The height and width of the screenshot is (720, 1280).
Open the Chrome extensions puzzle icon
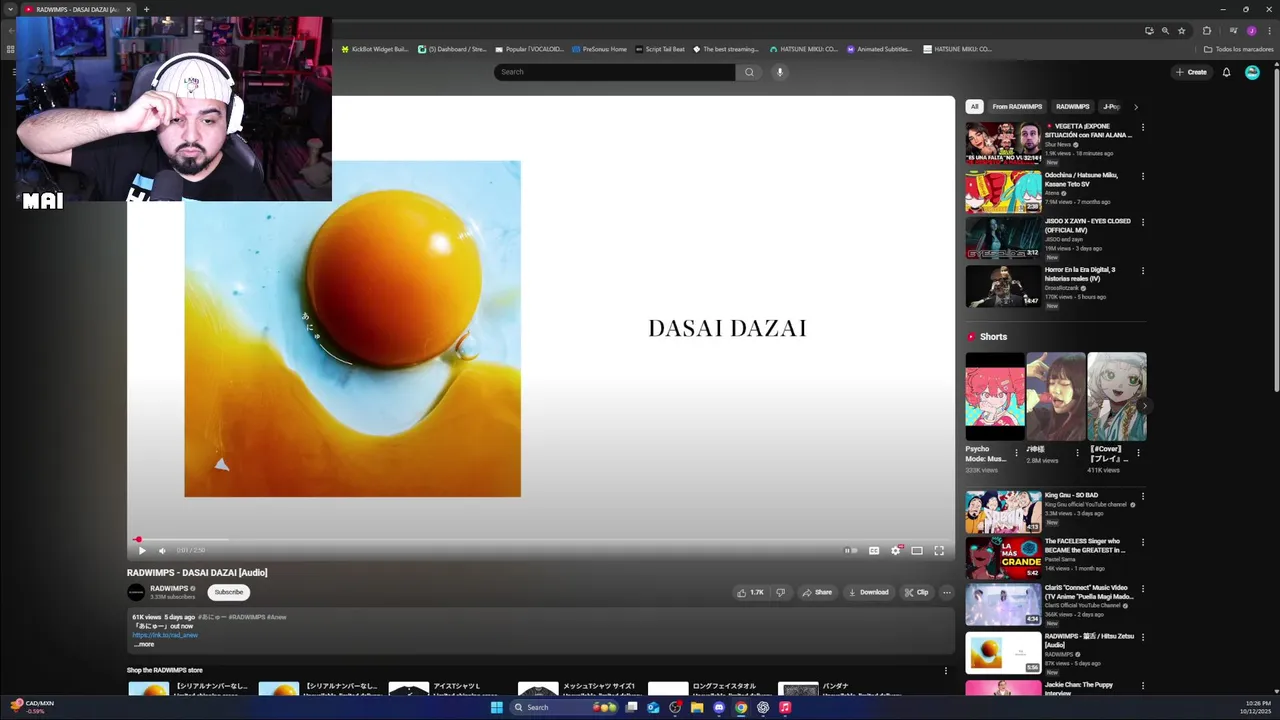(x=1207, y=31)
